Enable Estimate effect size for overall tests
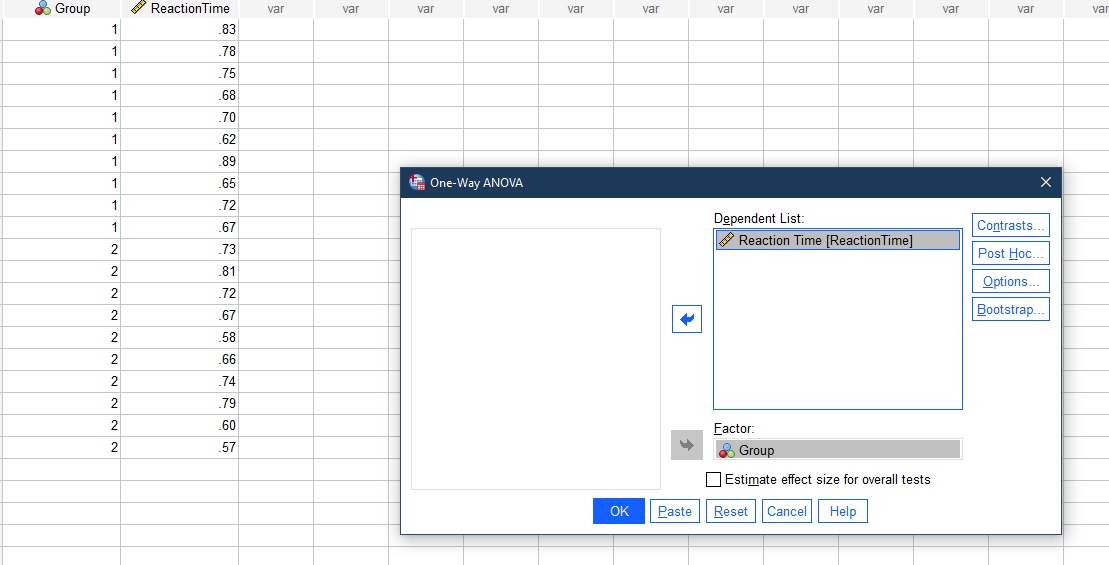 click(x=714, y=479)
